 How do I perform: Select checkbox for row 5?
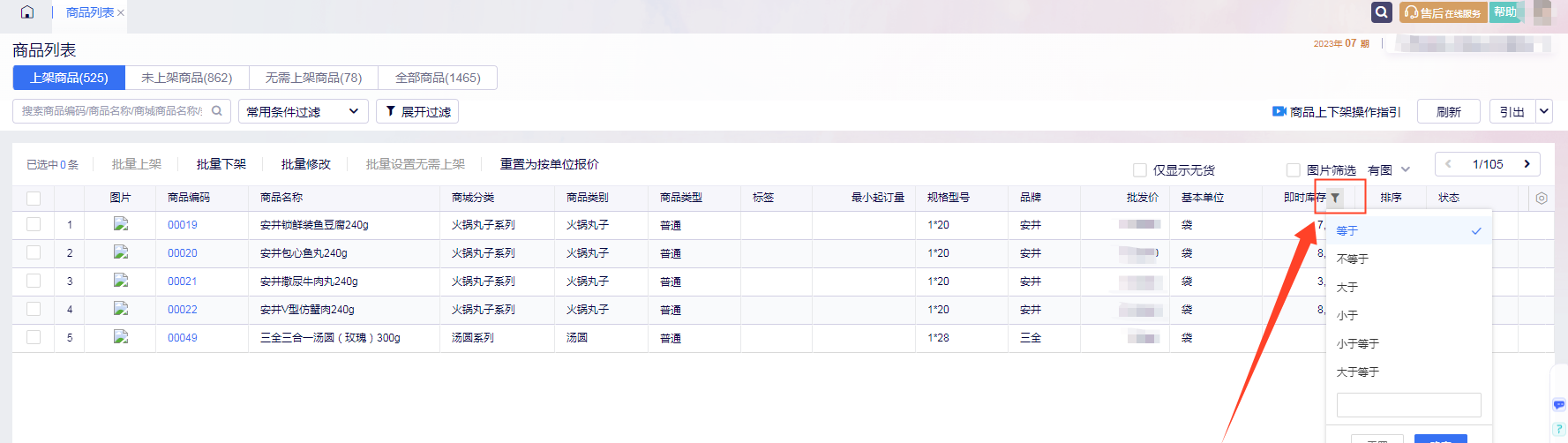click(x=34, y=337)
